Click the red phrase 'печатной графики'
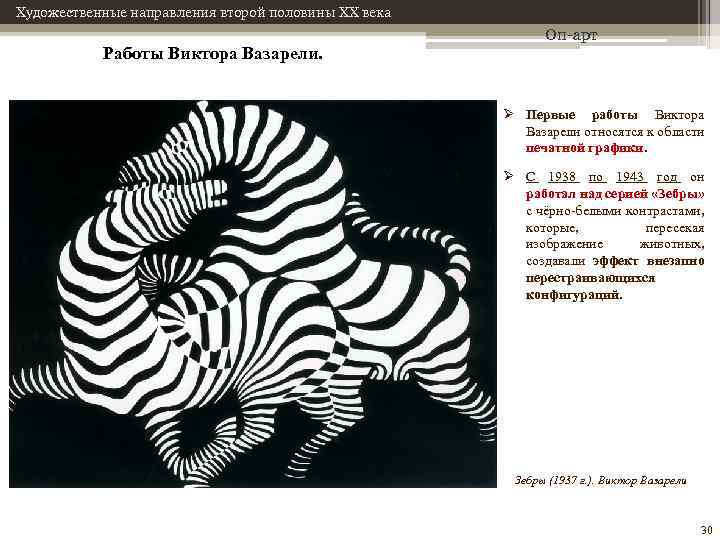This screenshot has width=720, height=540. pos(585,148)
